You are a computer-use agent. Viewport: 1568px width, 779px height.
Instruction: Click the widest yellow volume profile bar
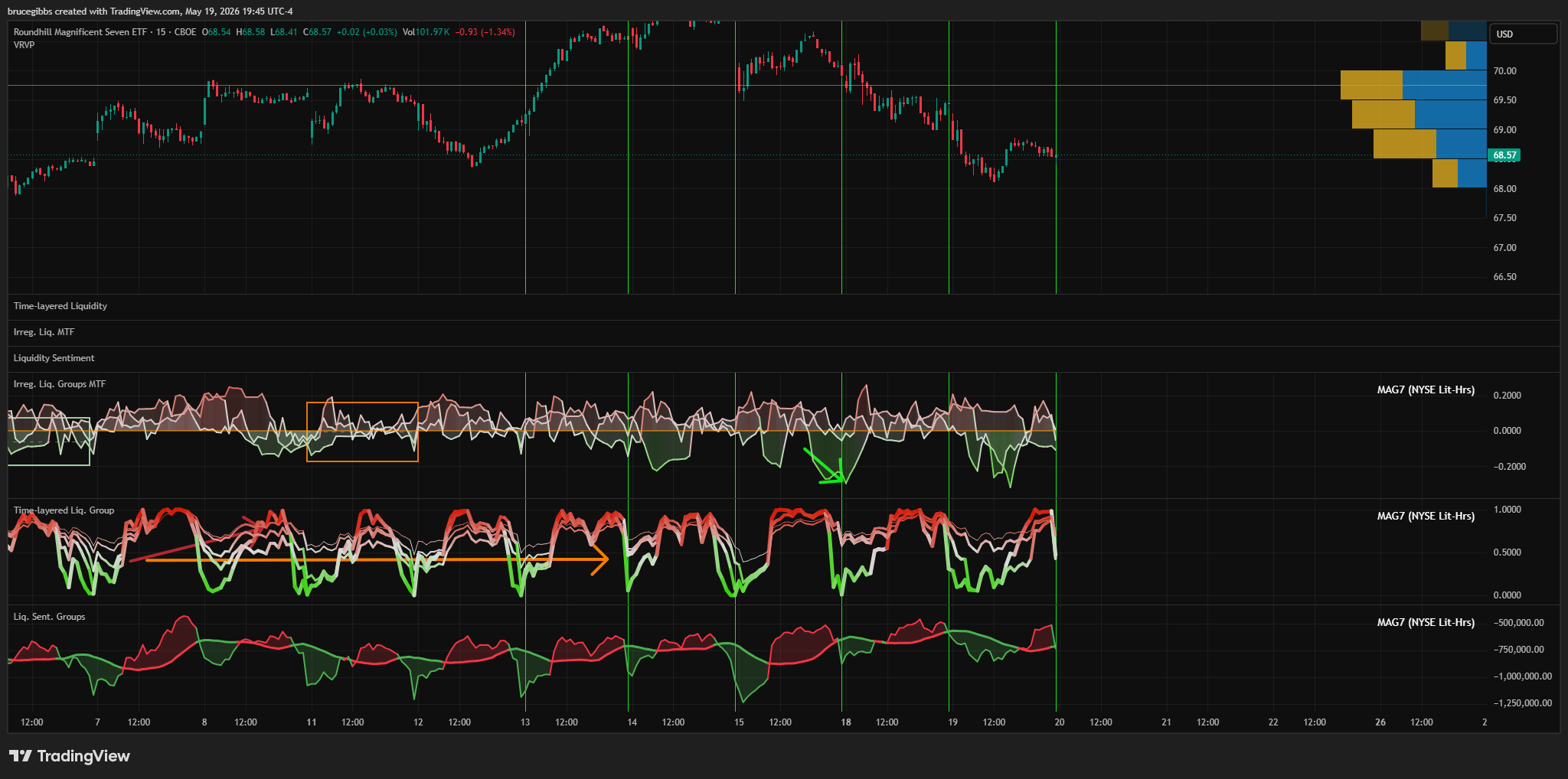(x=1371, y=85)
